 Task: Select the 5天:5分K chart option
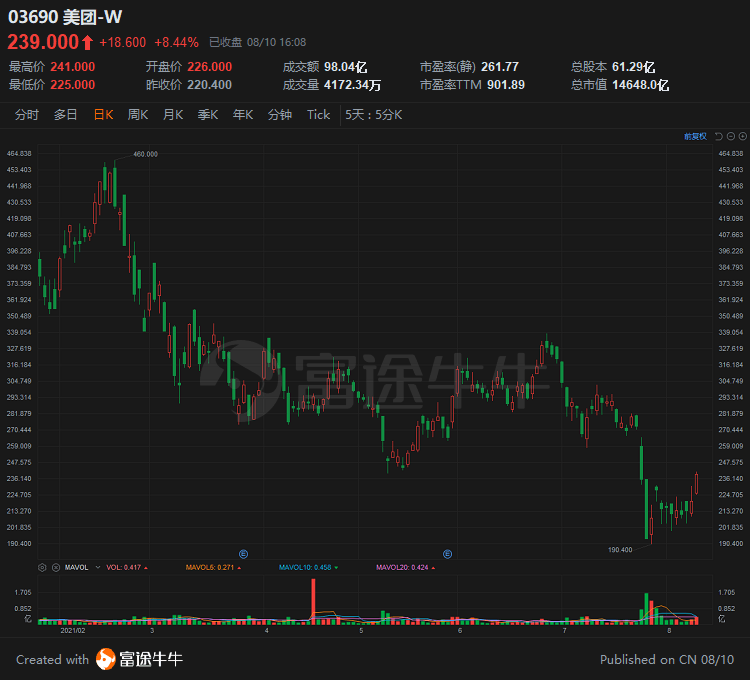[x=374, y=115]
